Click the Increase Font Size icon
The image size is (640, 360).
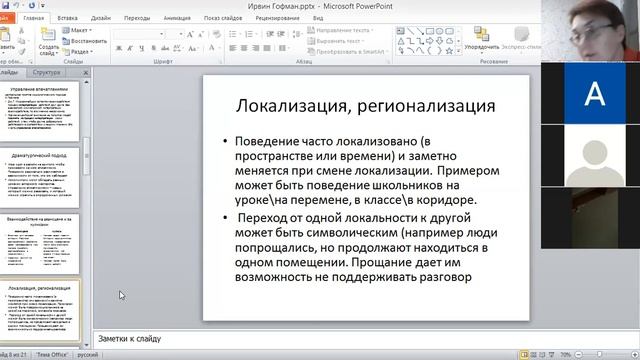[190, 35]
